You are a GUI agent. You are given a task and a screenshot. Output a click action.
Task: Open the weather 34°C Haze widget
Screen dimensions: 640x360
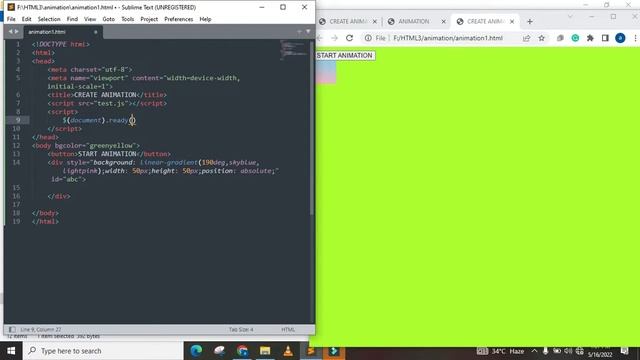click(501, 351)
